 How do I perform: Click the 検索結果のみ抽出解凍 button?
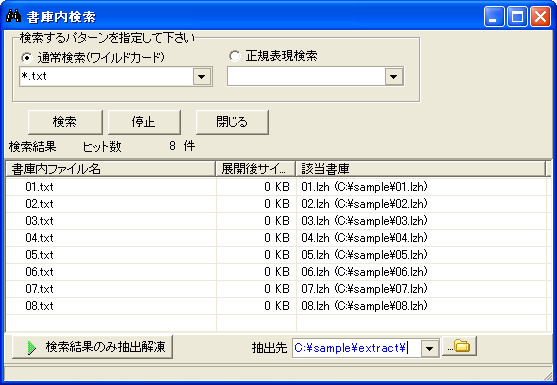tap(92, 347)
